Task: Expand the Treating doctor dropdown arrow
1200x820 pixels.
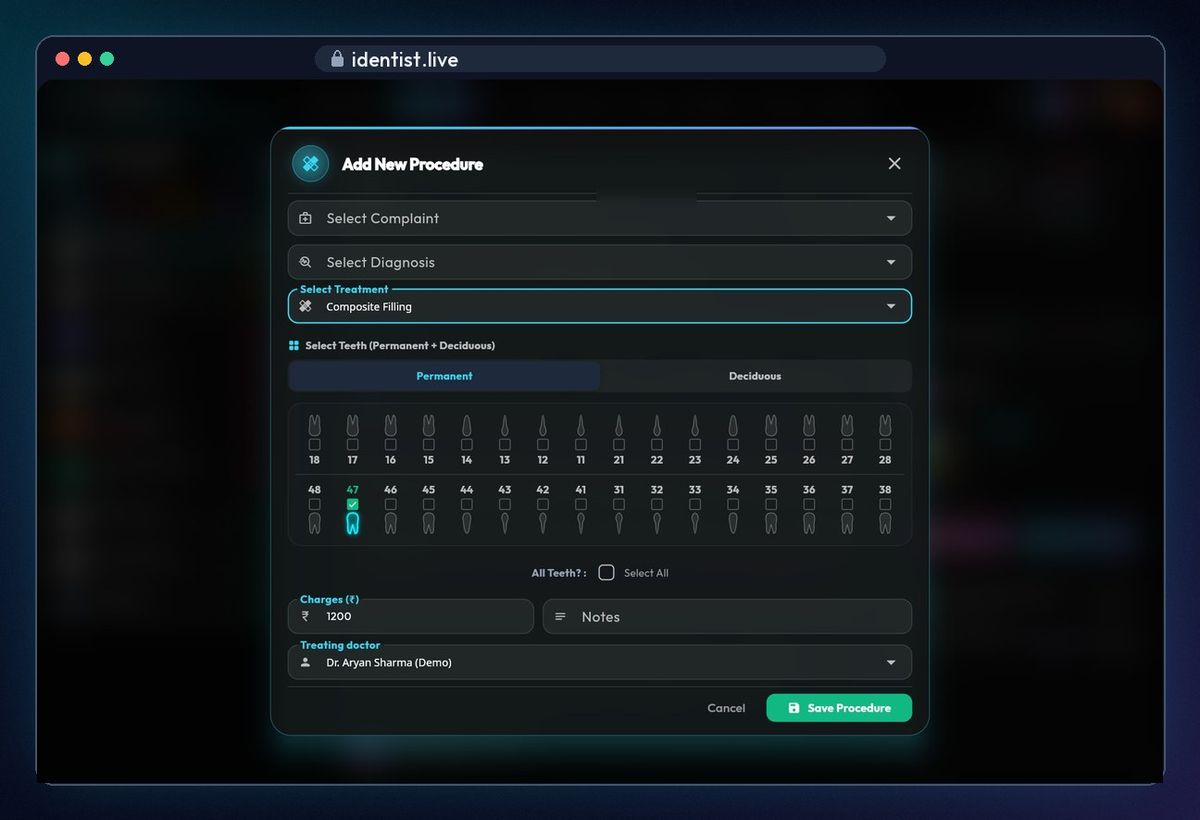Action: tap(891, 662)
